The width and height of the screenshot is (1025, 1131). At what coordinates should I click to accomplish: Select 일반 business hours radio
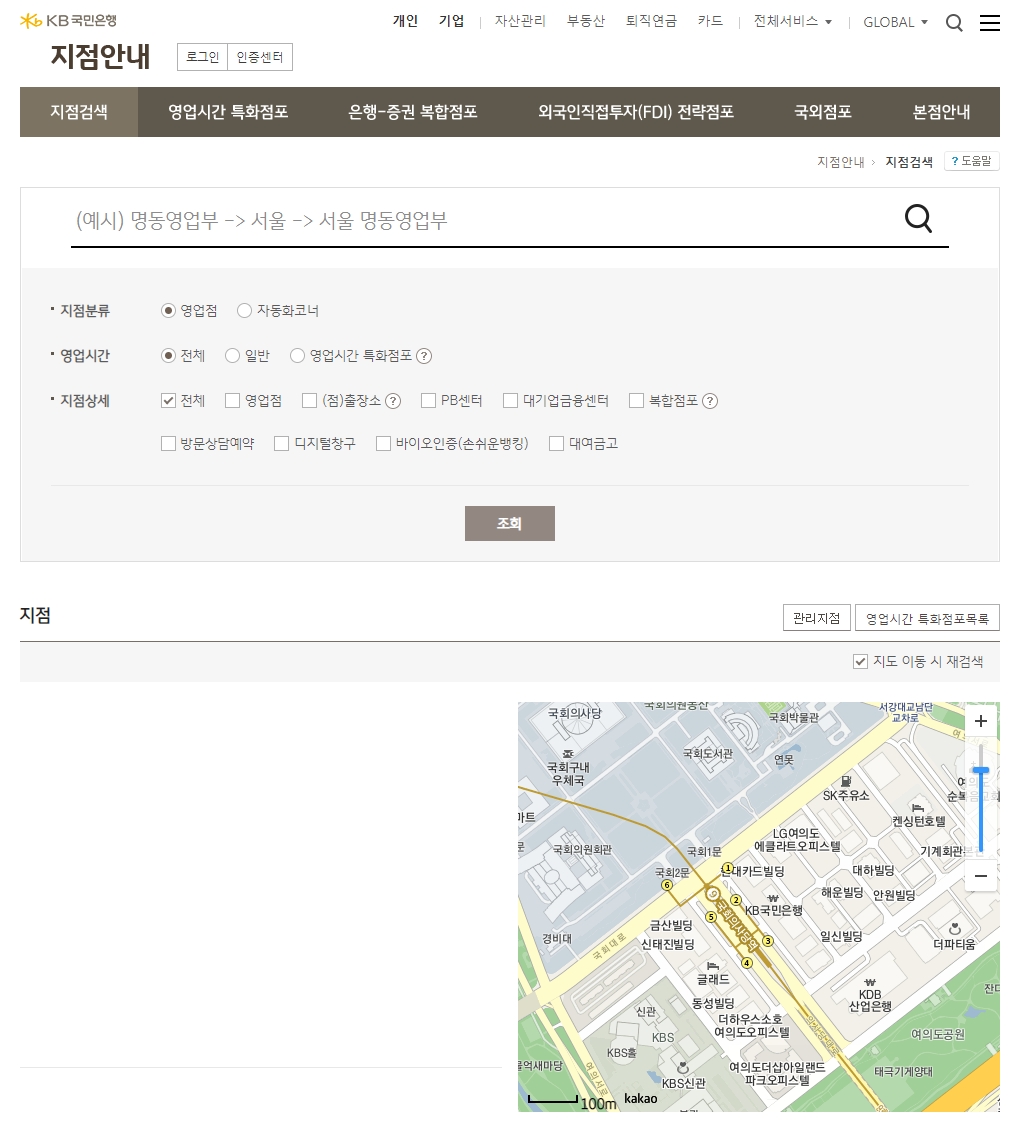[232, 356]
